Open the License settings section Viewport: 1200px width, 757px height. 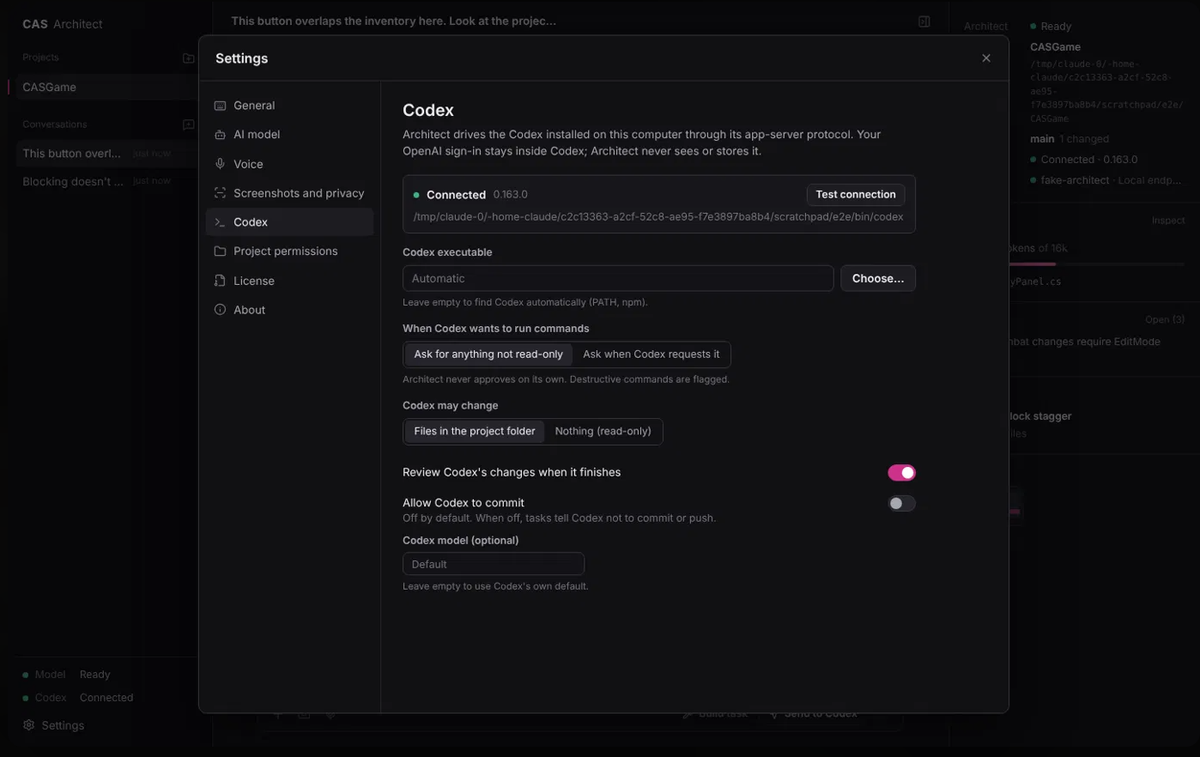(290, 281)
